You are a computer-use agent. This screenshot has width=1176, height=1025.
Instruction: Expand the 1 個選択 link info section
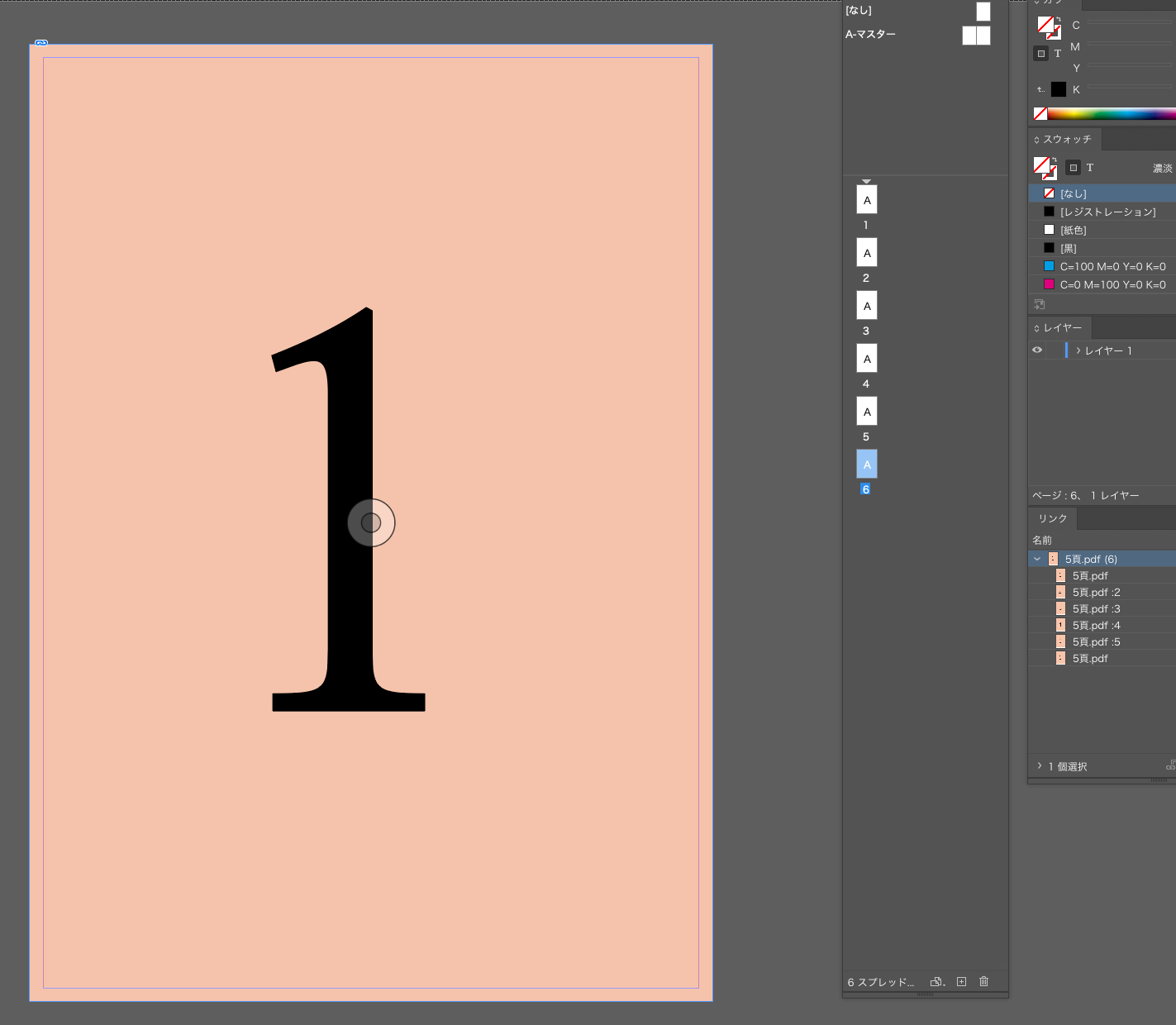1039,766
